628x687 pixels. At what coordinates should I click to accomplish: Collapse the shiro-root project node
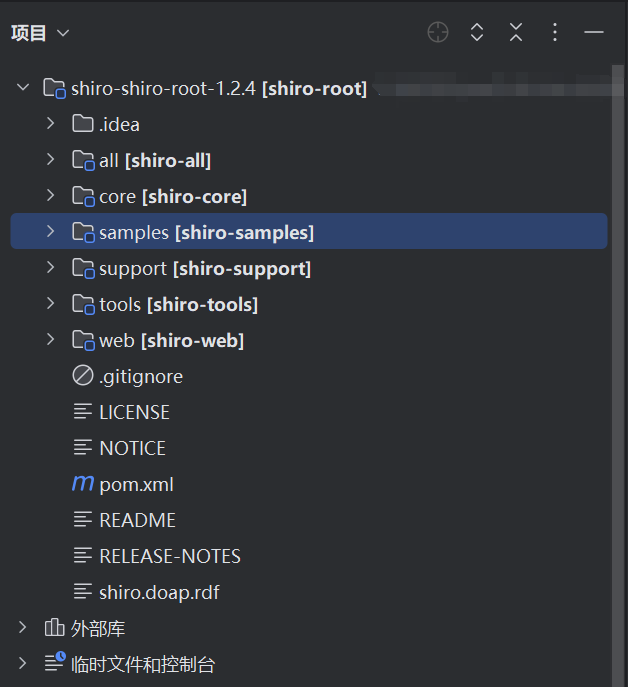(x=23, y=88)
